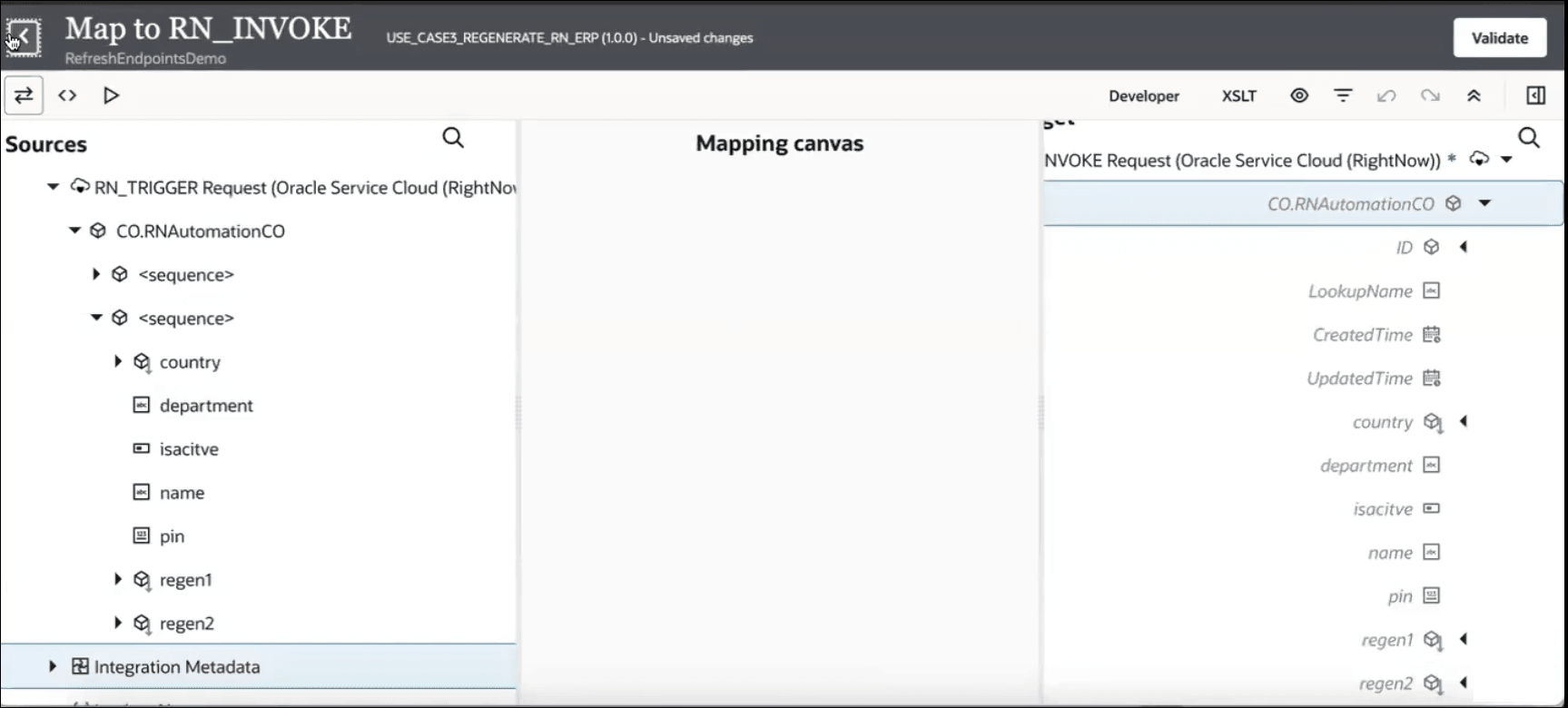Click the RN_TRIGGER cloud icon
The width and height of the screenshot is (1568, 708).
(80, 186)
